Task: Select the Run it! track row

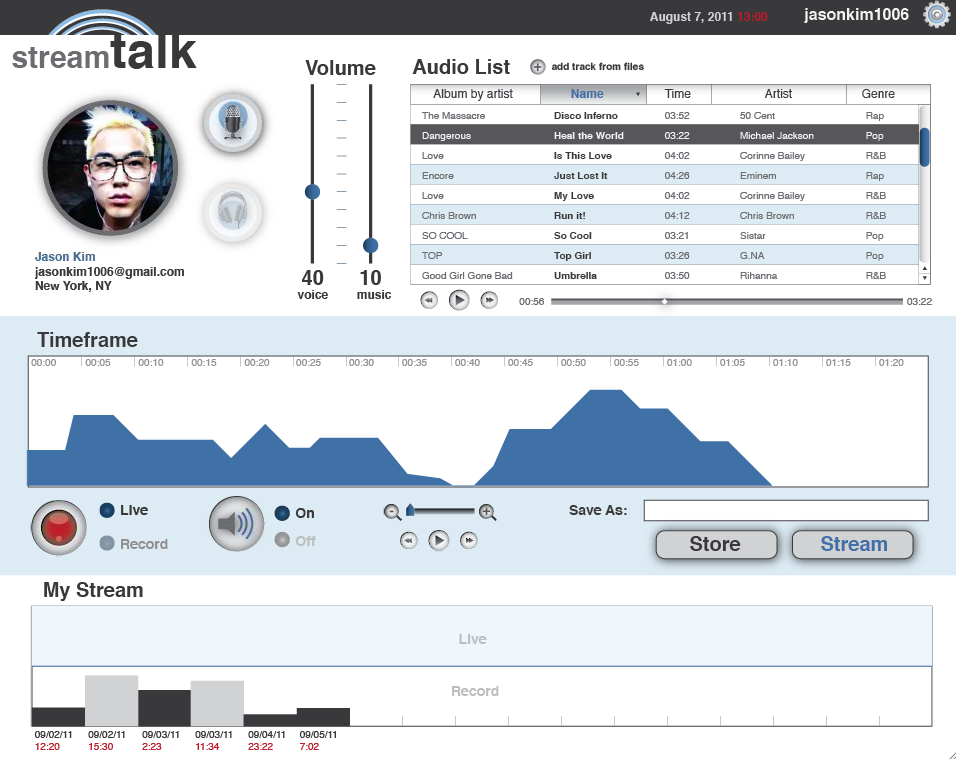Action: pos(665,215)
